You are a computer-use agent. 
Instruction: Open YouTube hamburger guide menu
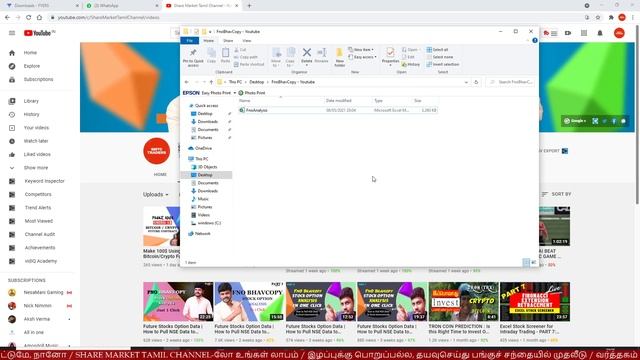[x=12, y=33]
